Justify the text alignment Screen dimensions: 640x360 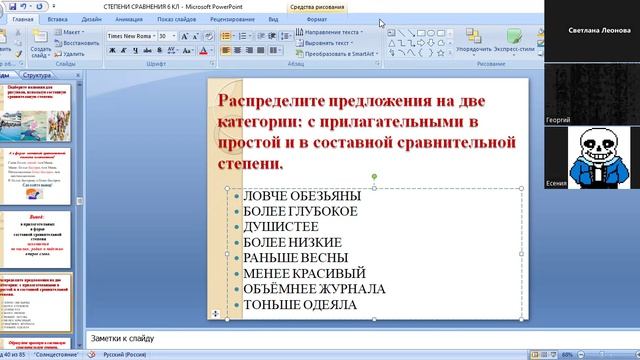[260, 50]
